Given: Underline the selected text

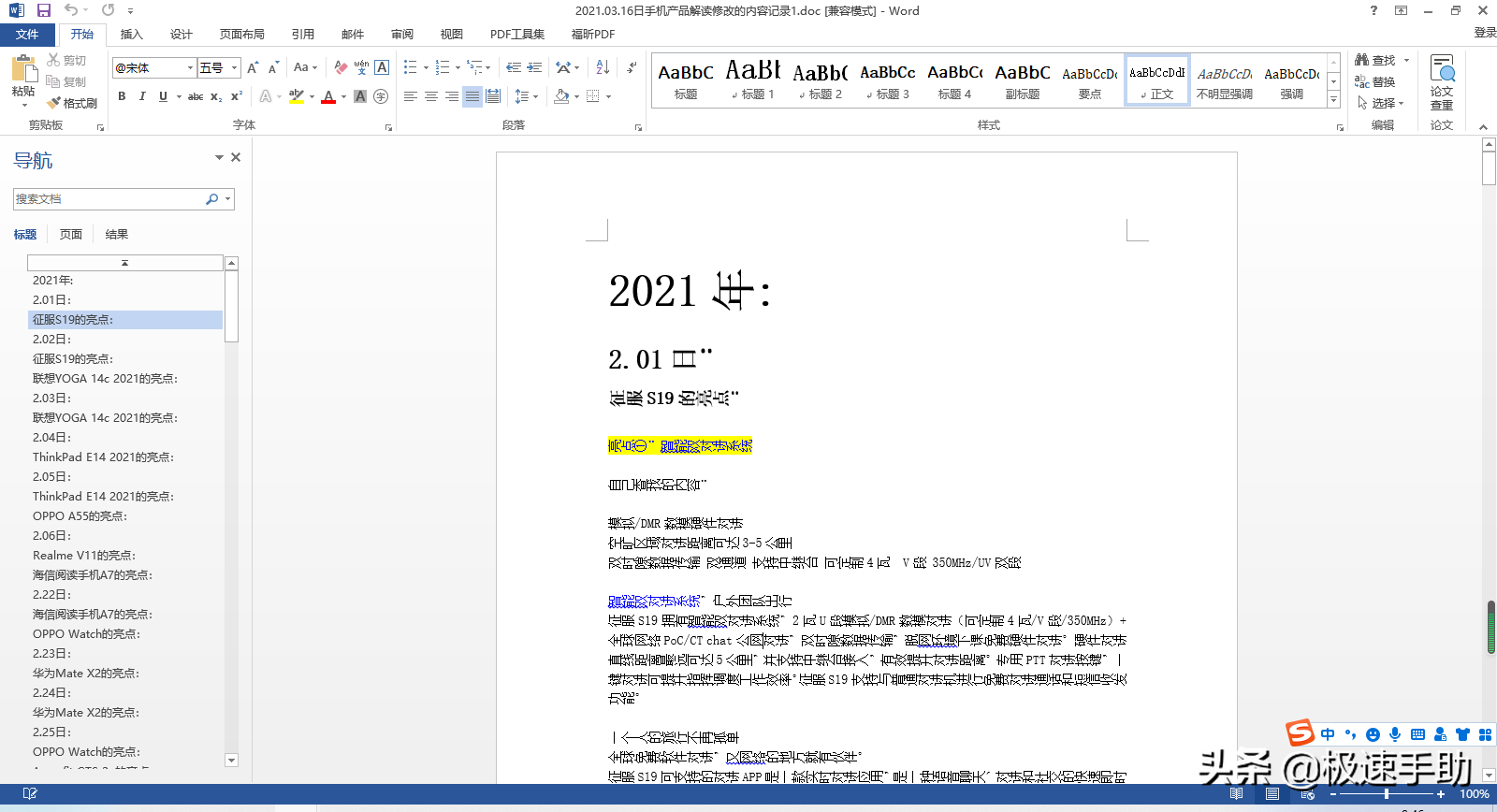Looking at the screenshot, I should click(163, 96).
